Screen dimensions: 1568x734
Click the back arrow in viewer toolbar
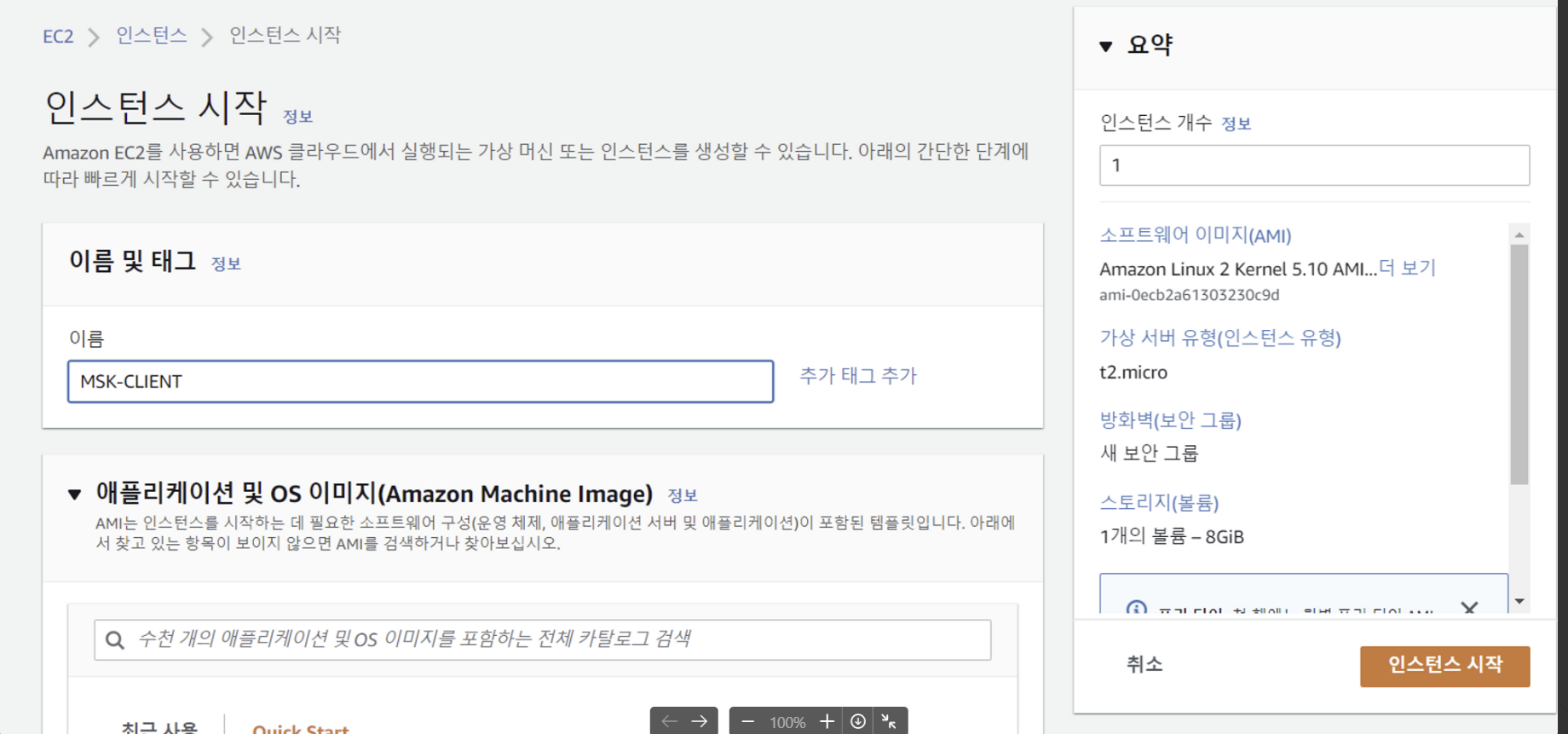(x=669, y=721)
